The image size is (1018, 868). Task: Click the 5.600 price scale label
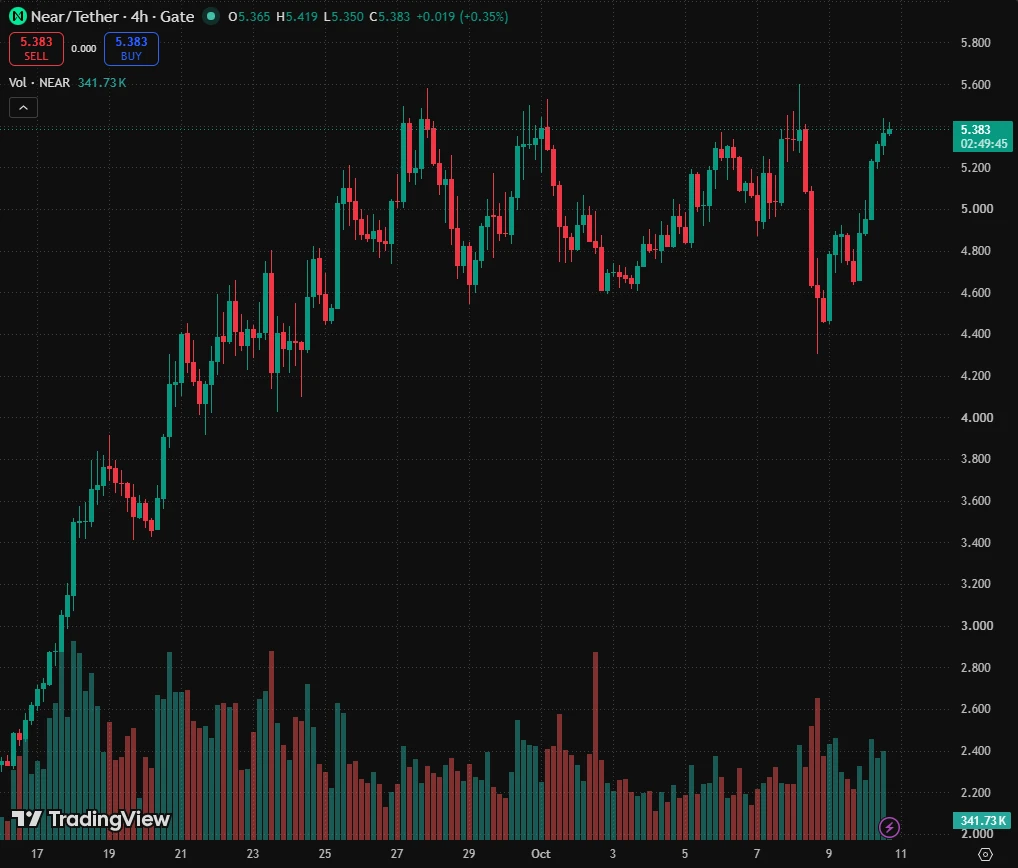pos(976,84)
